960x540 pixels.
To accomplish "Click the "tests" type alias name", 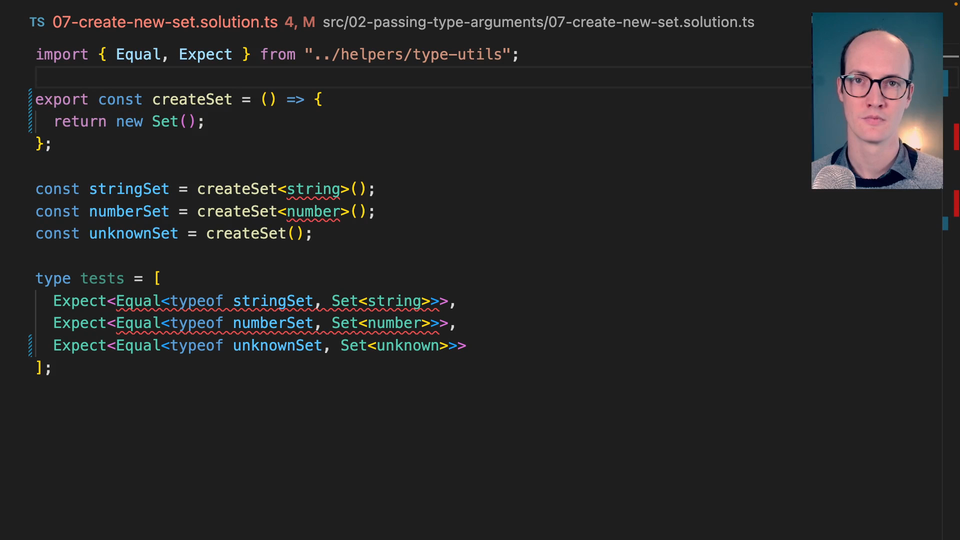I will tap(102, 278).
